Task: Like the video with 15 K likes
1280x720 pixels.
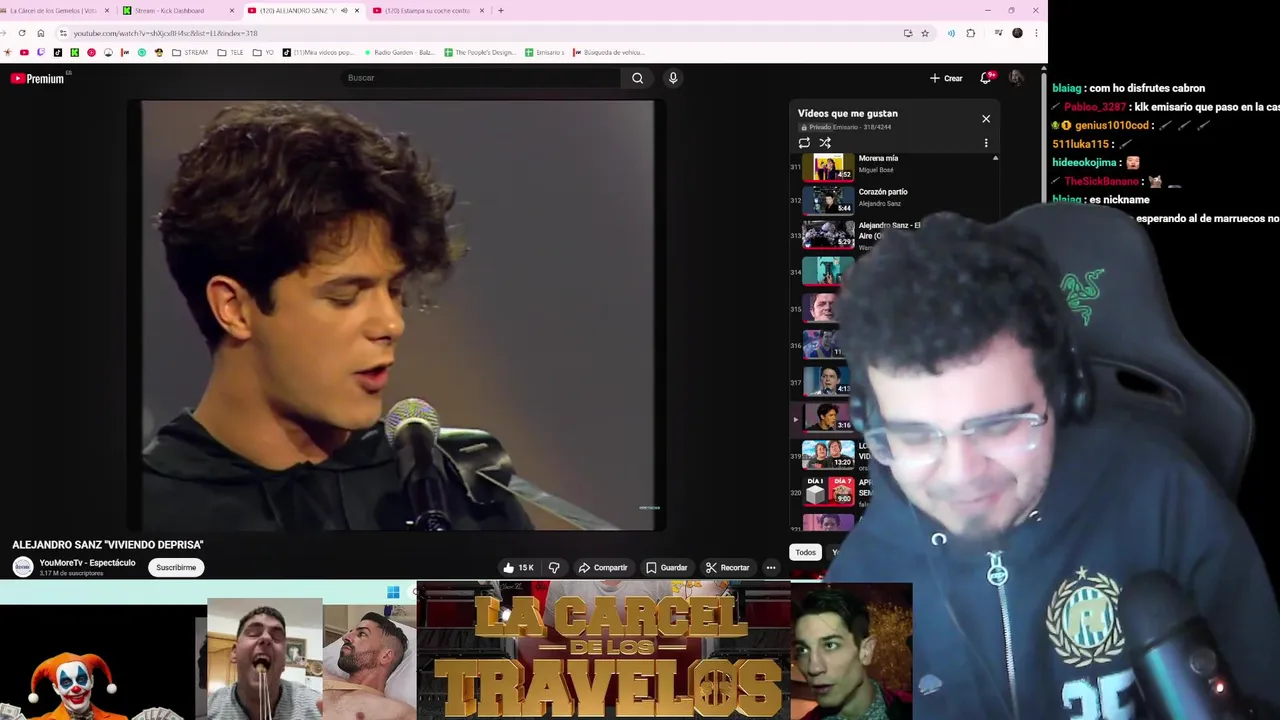Action: (518, 567)
